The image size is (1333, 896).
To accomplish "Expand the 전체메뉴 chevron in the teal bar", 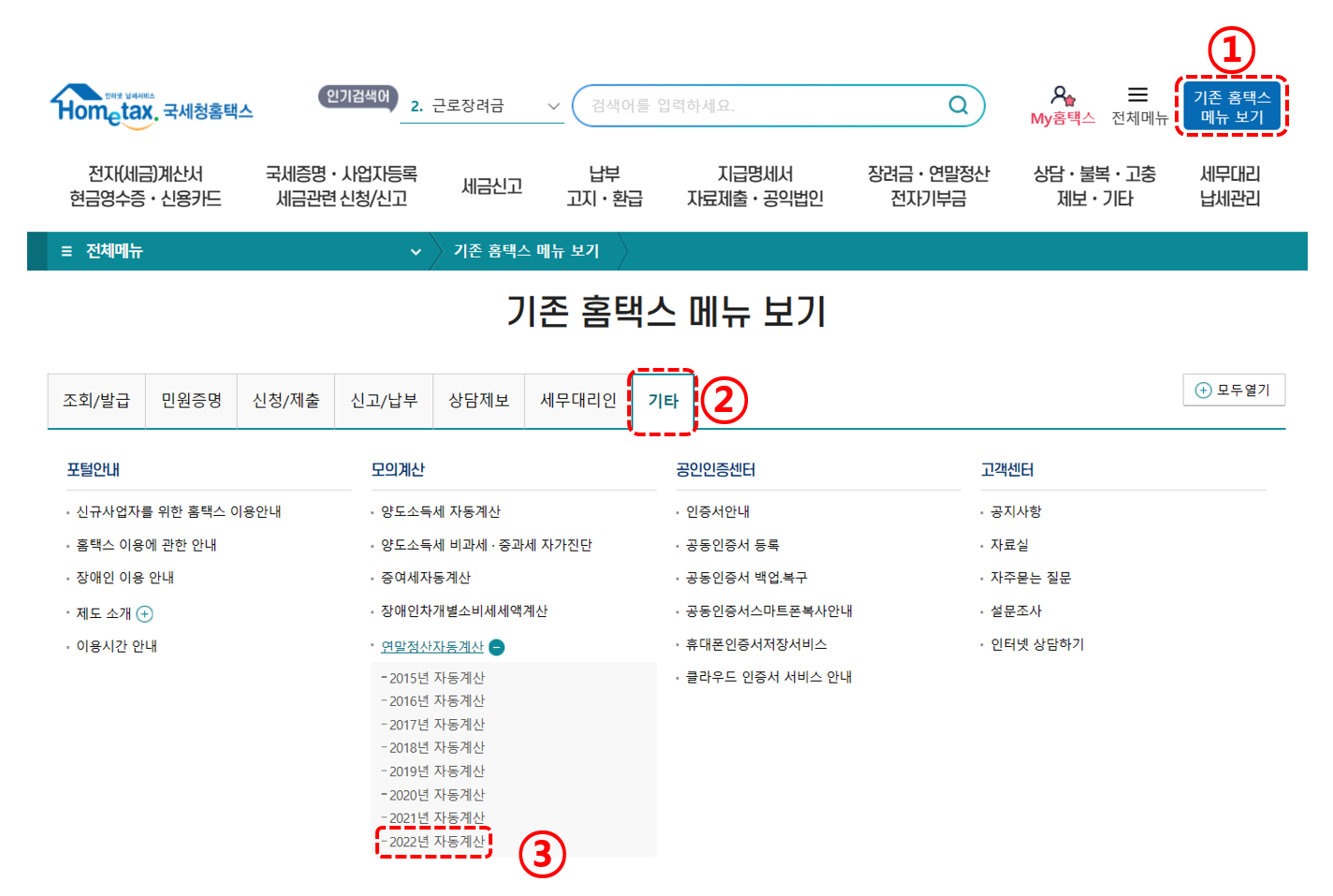I will pyautogui.click(x=415, y=251).
